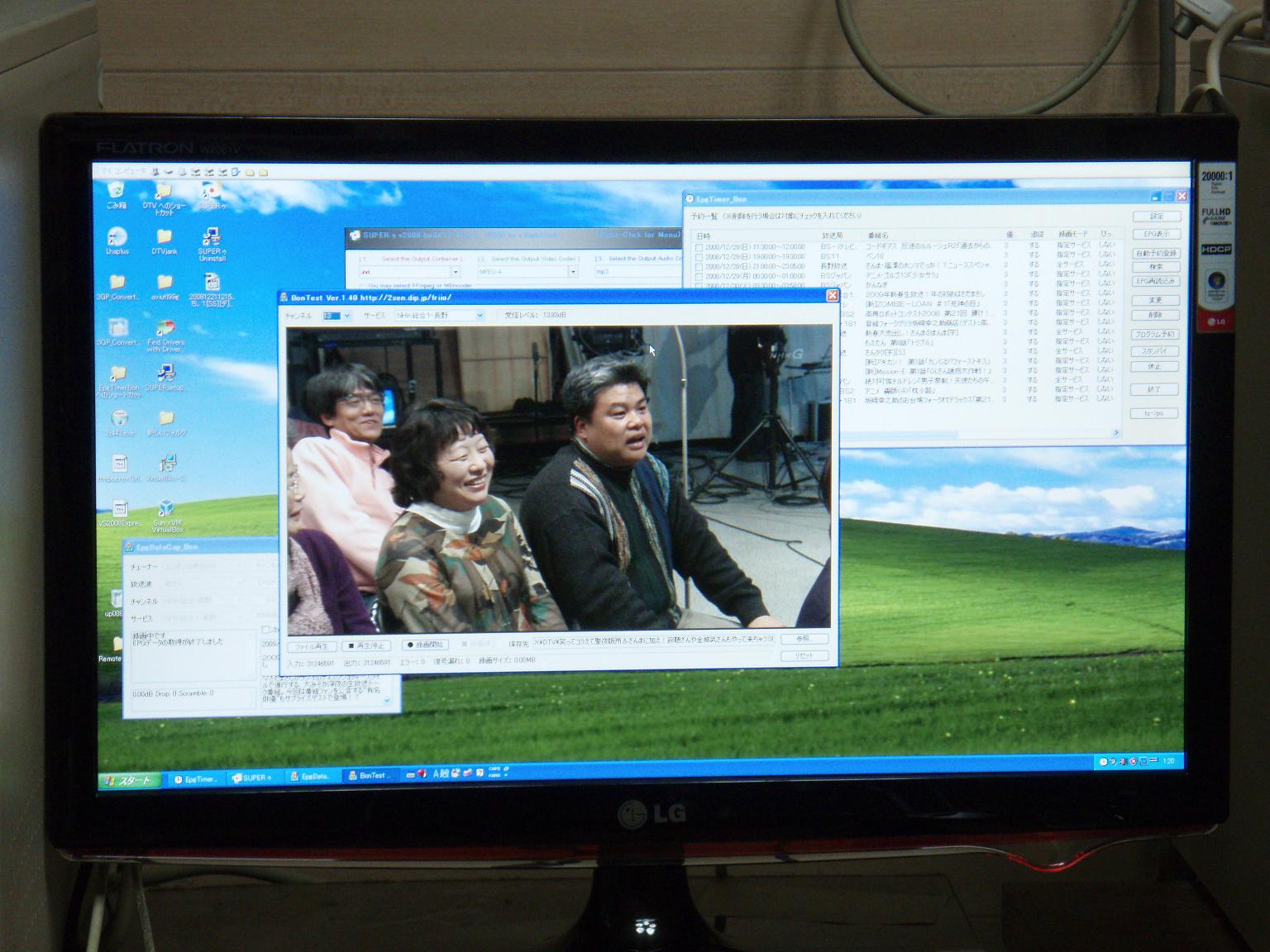Click the 設定 button in EpgTimer_Bon
Viewport: 1270px width, 952px height.
(1156, 217)
